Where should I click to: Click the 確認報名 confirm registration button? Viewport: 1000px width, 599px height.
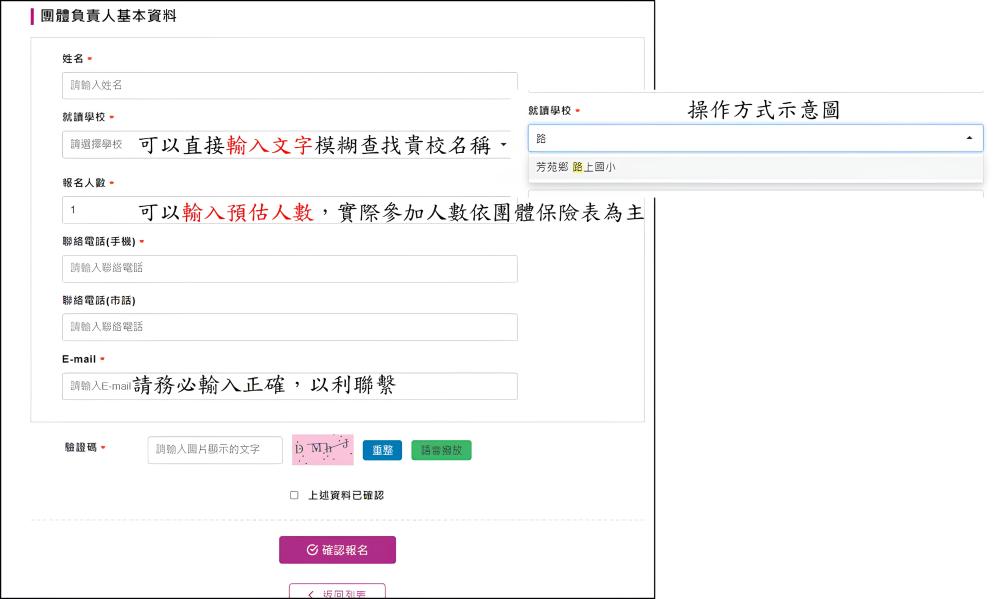click(337, 549)
